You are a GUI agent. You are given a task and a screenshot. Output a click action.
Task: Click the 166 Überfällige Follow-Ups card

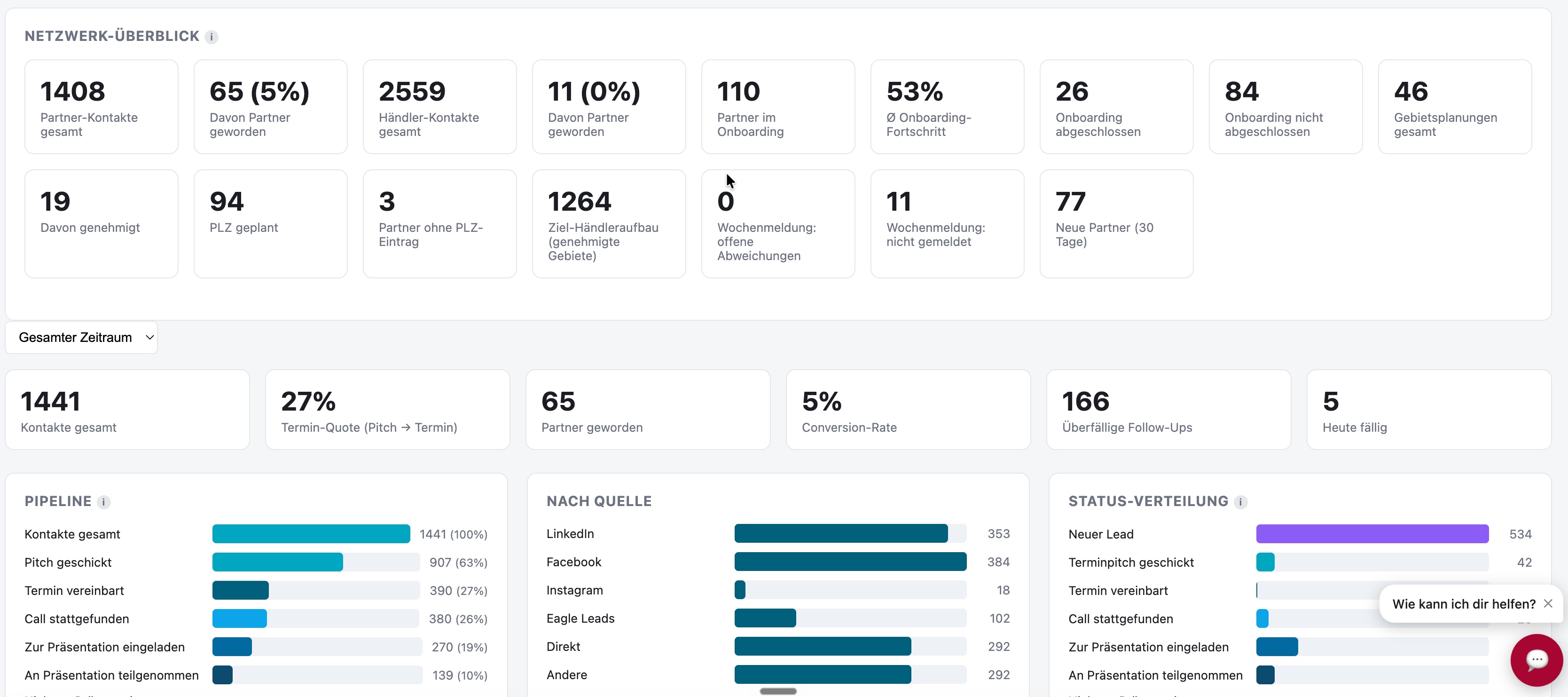tap(1168, 410)
